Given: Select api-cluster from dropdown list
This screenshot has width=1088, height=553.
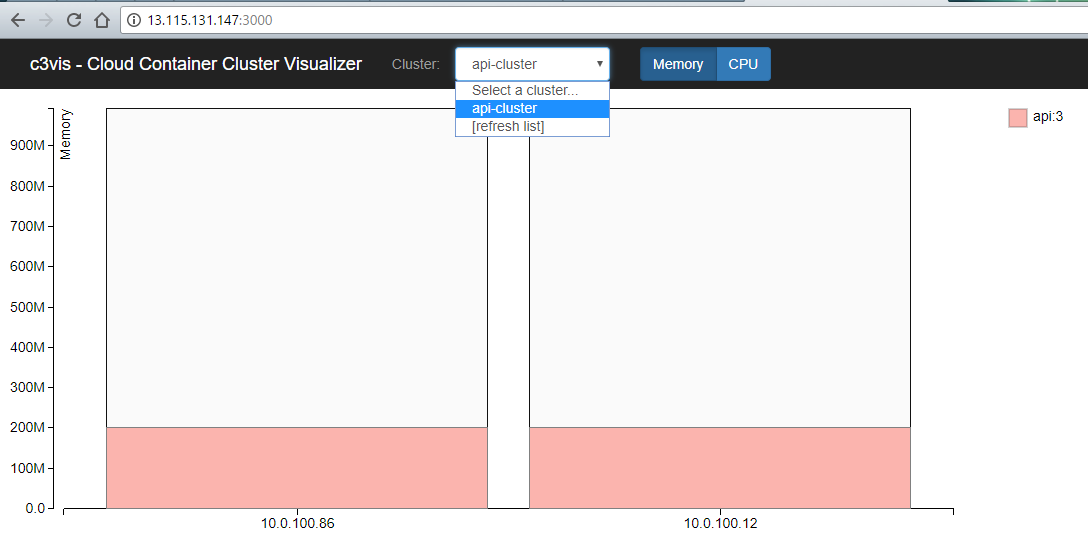Looking at the screenshot, I should (x=532, y=108).
